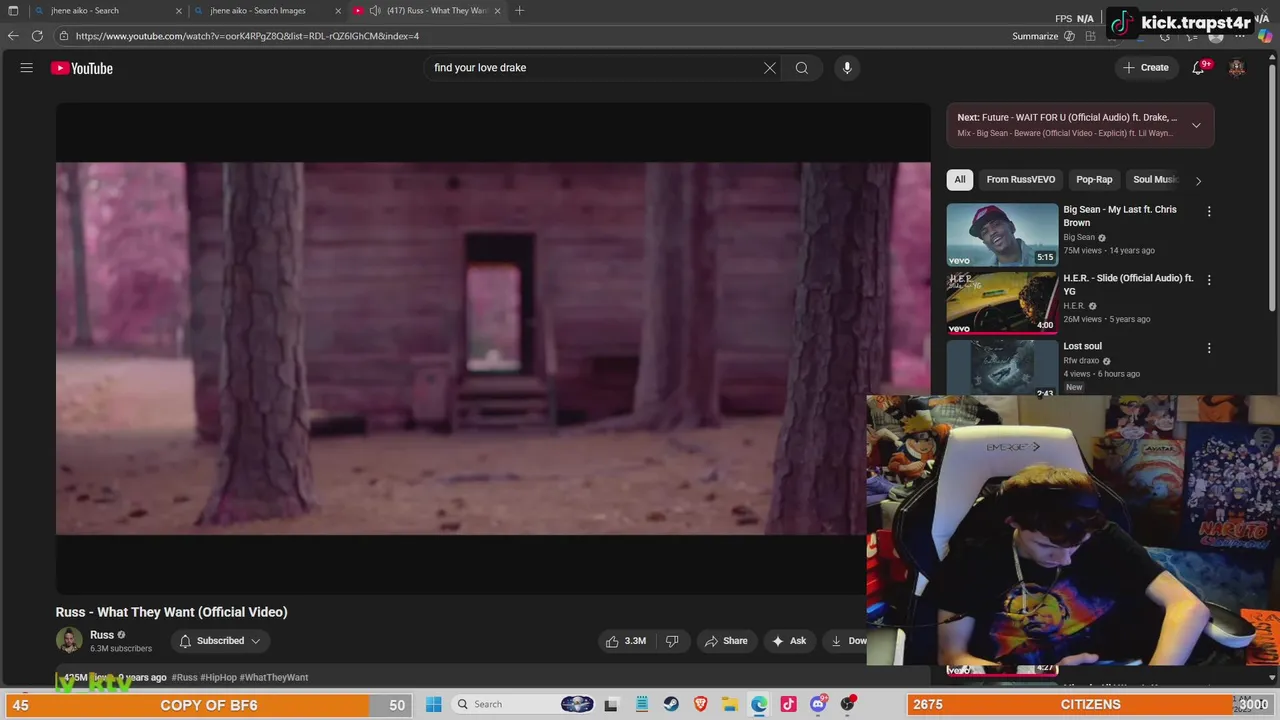Select Soul Music filter chip
The image size is (1280, 720).
[1155, 180]
